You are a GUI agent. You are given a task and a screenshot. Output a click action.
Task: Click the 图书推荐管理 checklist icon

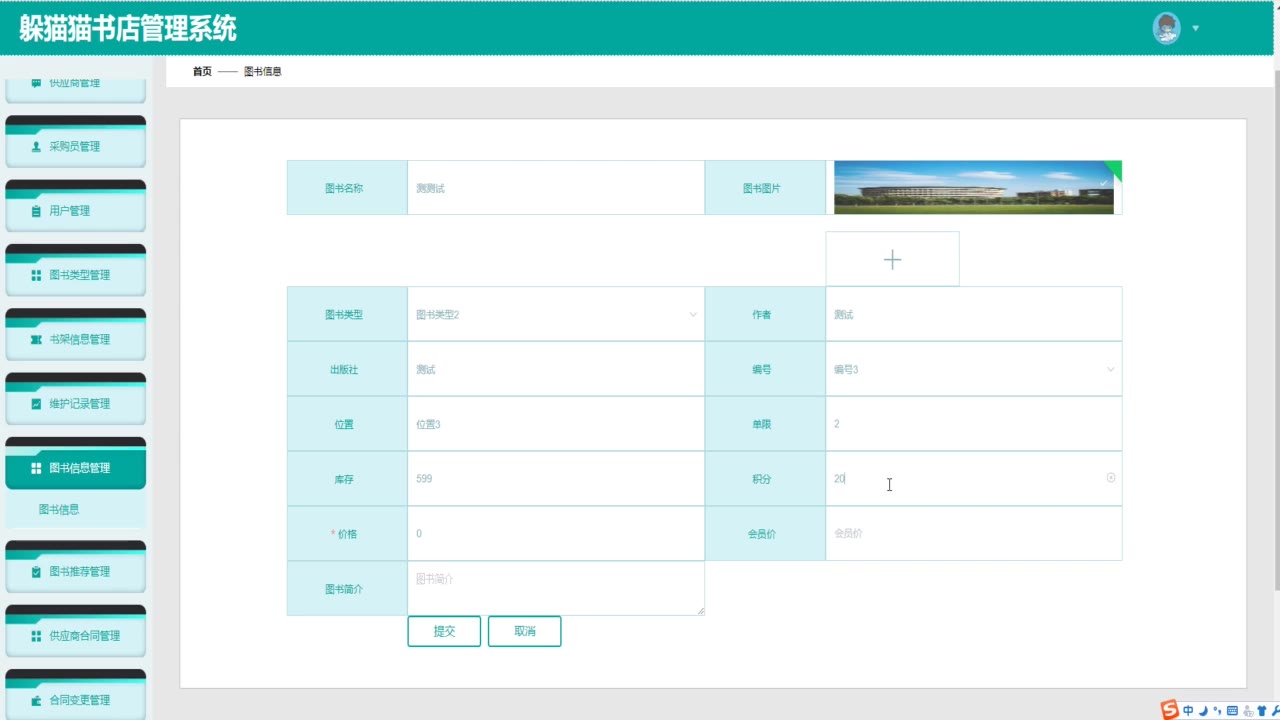pos(37,572)
